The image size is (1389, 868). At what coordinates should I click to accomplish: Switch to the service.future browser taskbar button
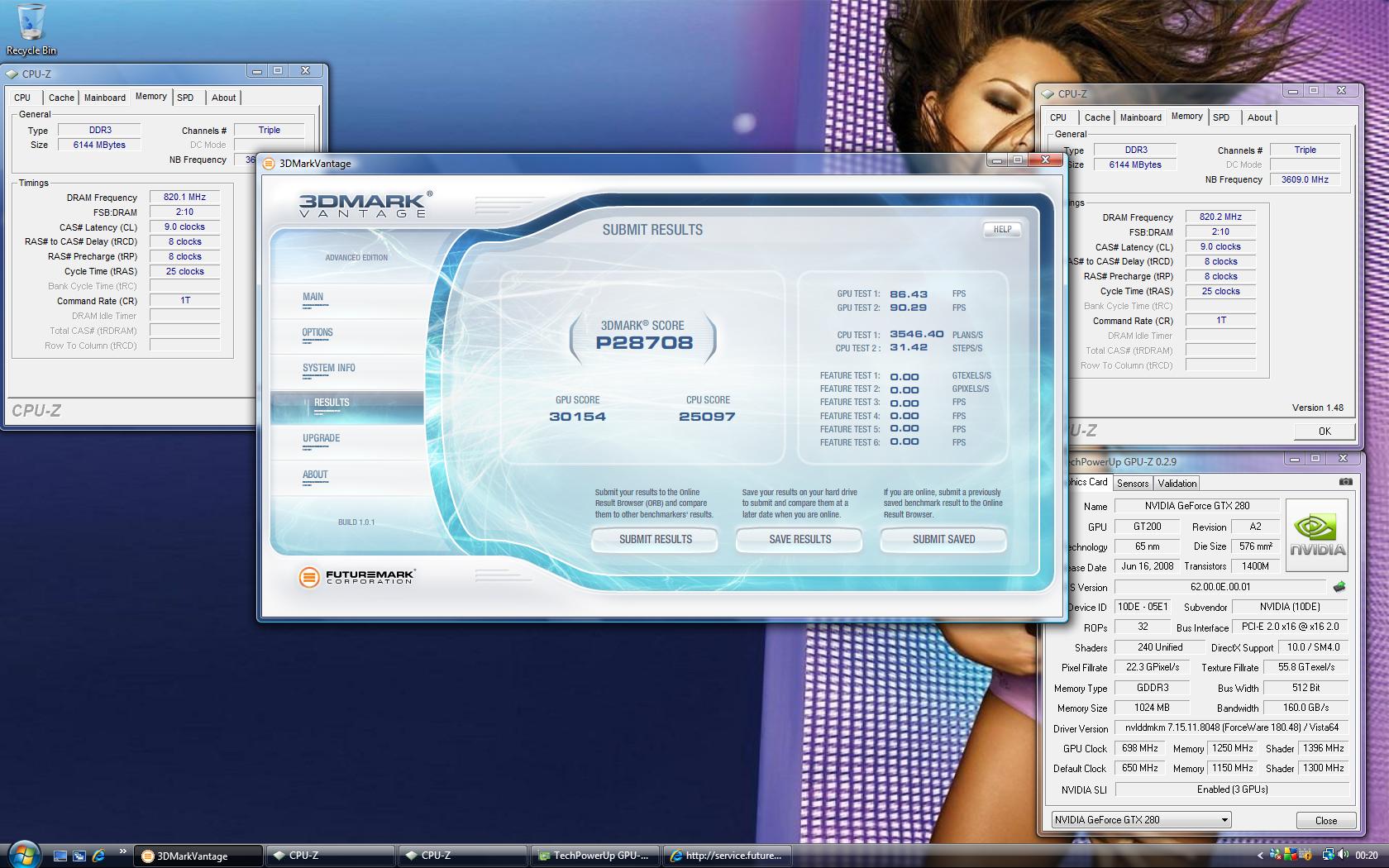click(728, 856)
